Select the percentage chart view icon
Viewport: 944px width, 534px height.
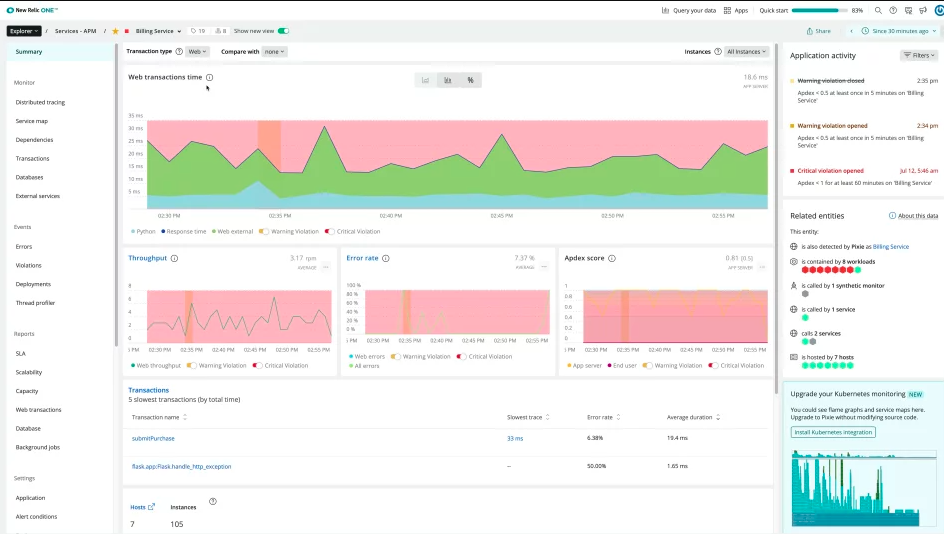470,80
